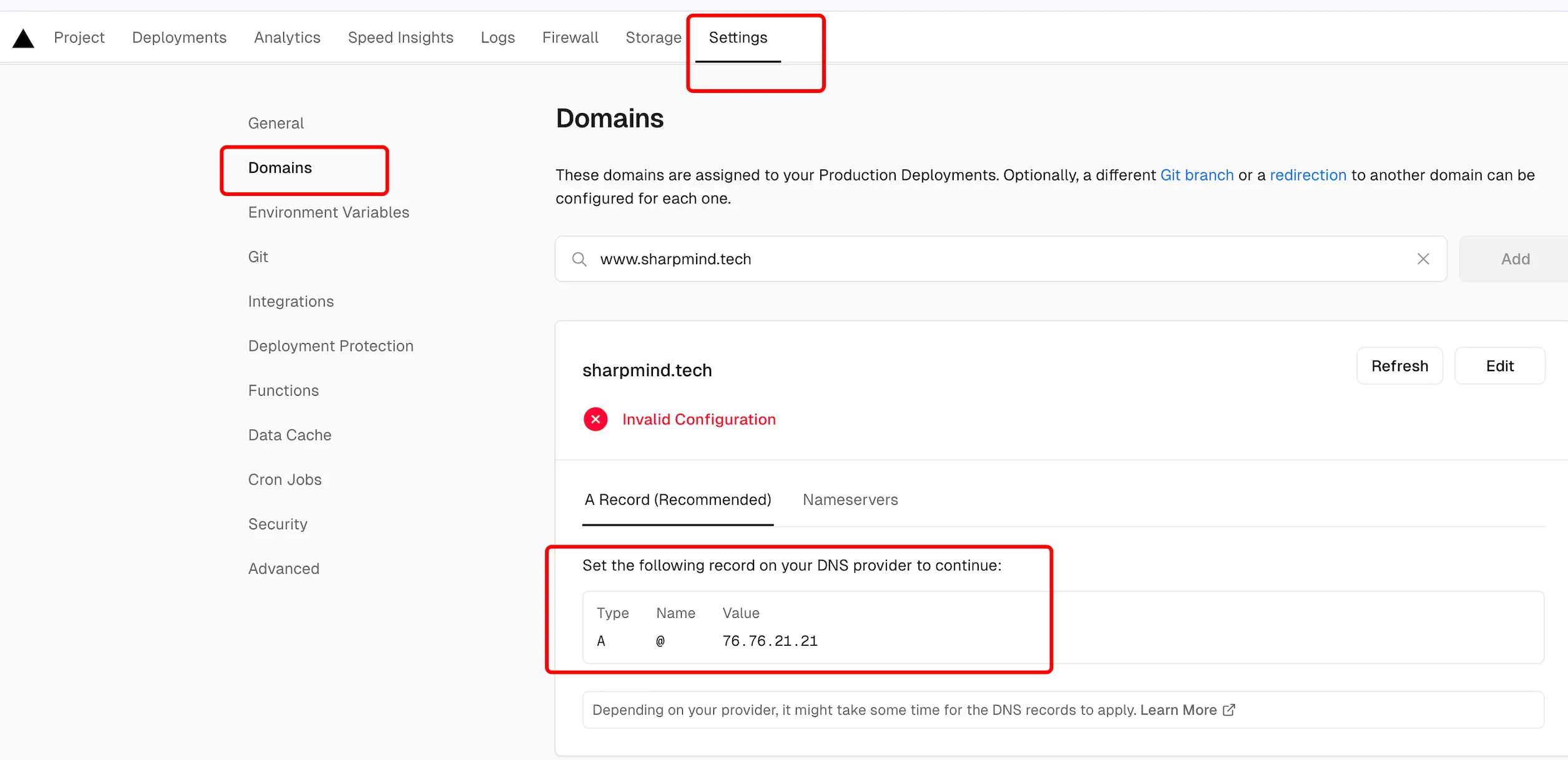
Task: Click in the domain input field
Action: tap(999, 259)
